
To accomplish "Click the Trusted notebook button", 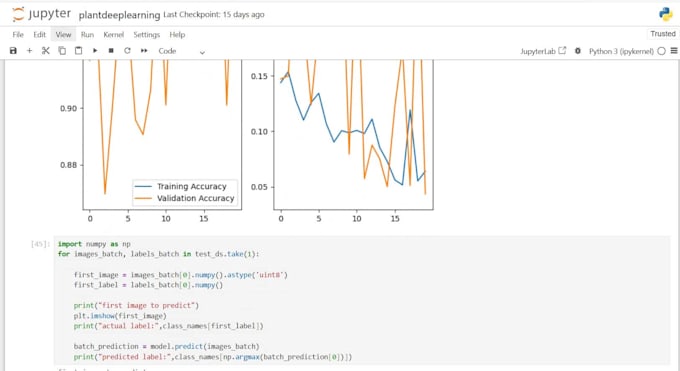I will point(663,34).
